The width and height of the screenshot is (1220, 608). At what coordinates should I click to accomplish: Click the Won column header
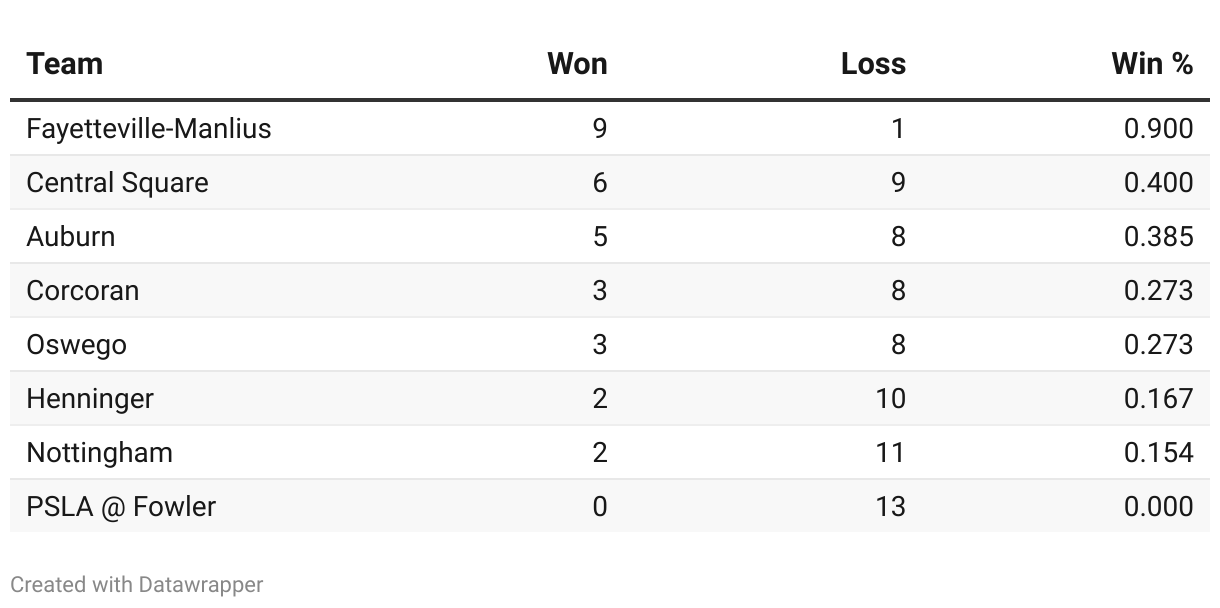577,64
